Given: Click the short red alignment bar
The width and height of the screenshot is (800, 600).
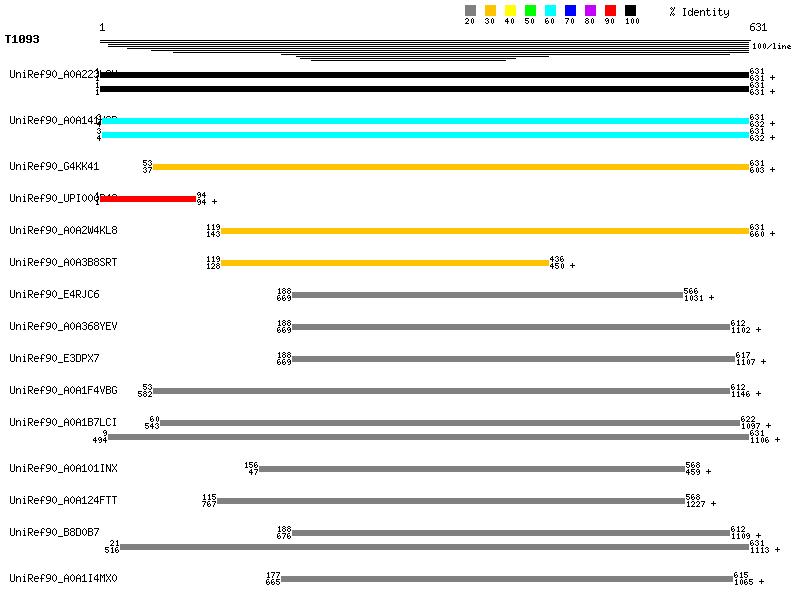Looking at the screenshot, I should (x=148, y=199).
